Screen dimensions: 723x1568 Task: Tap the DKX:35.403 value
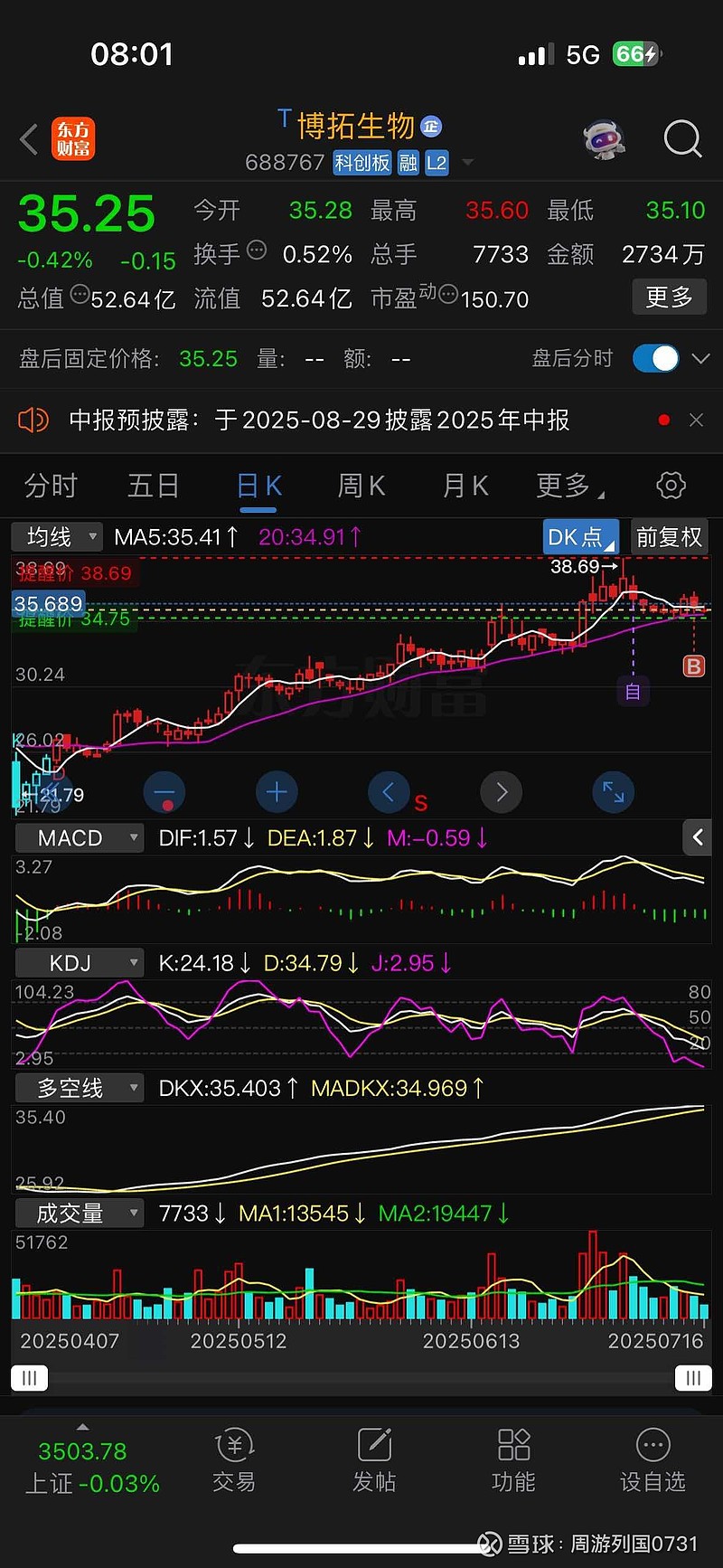pos(228,1088)
